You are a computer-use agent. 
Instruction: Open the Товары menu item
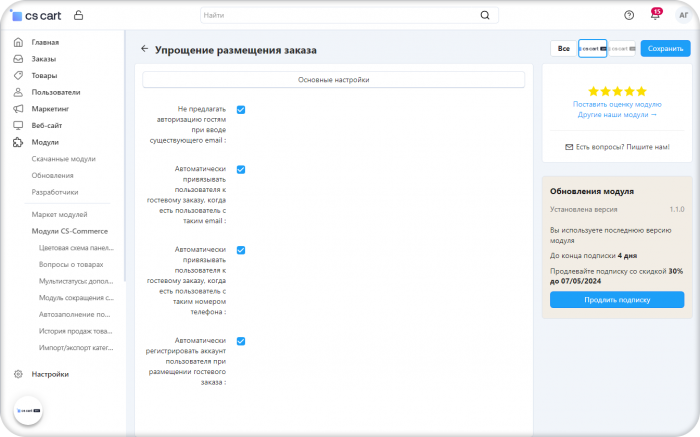pos(44,75)
